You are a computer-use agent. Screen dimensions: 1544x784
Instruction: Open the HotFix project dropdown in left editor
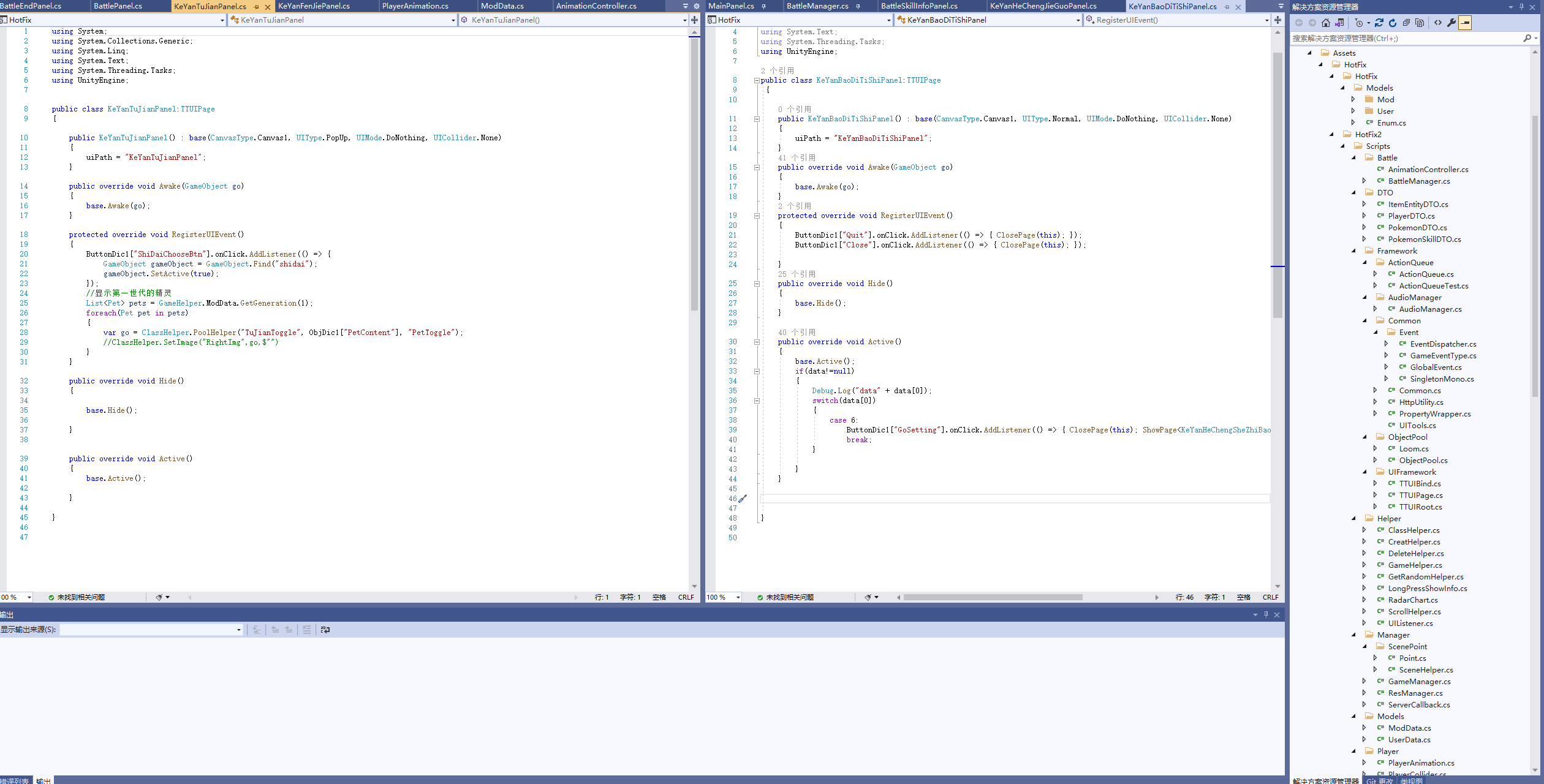click(x=222, y=20)
